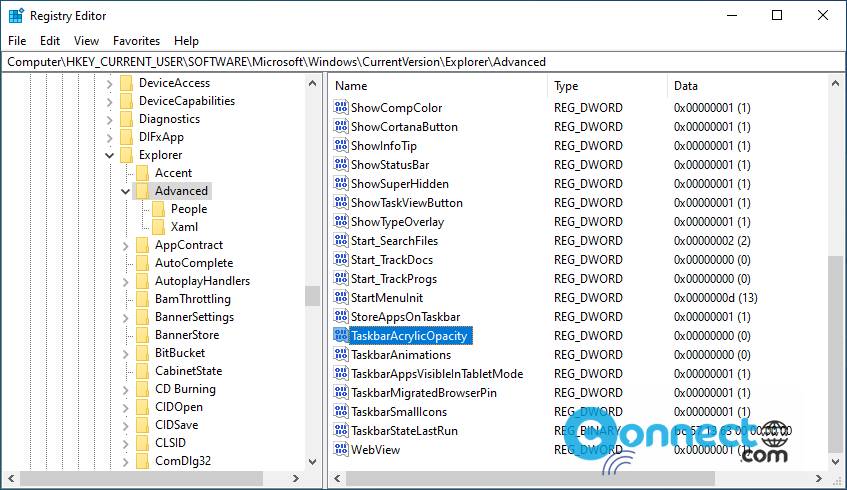Open the Help menu
847x490 pixels.
[186, 41]
